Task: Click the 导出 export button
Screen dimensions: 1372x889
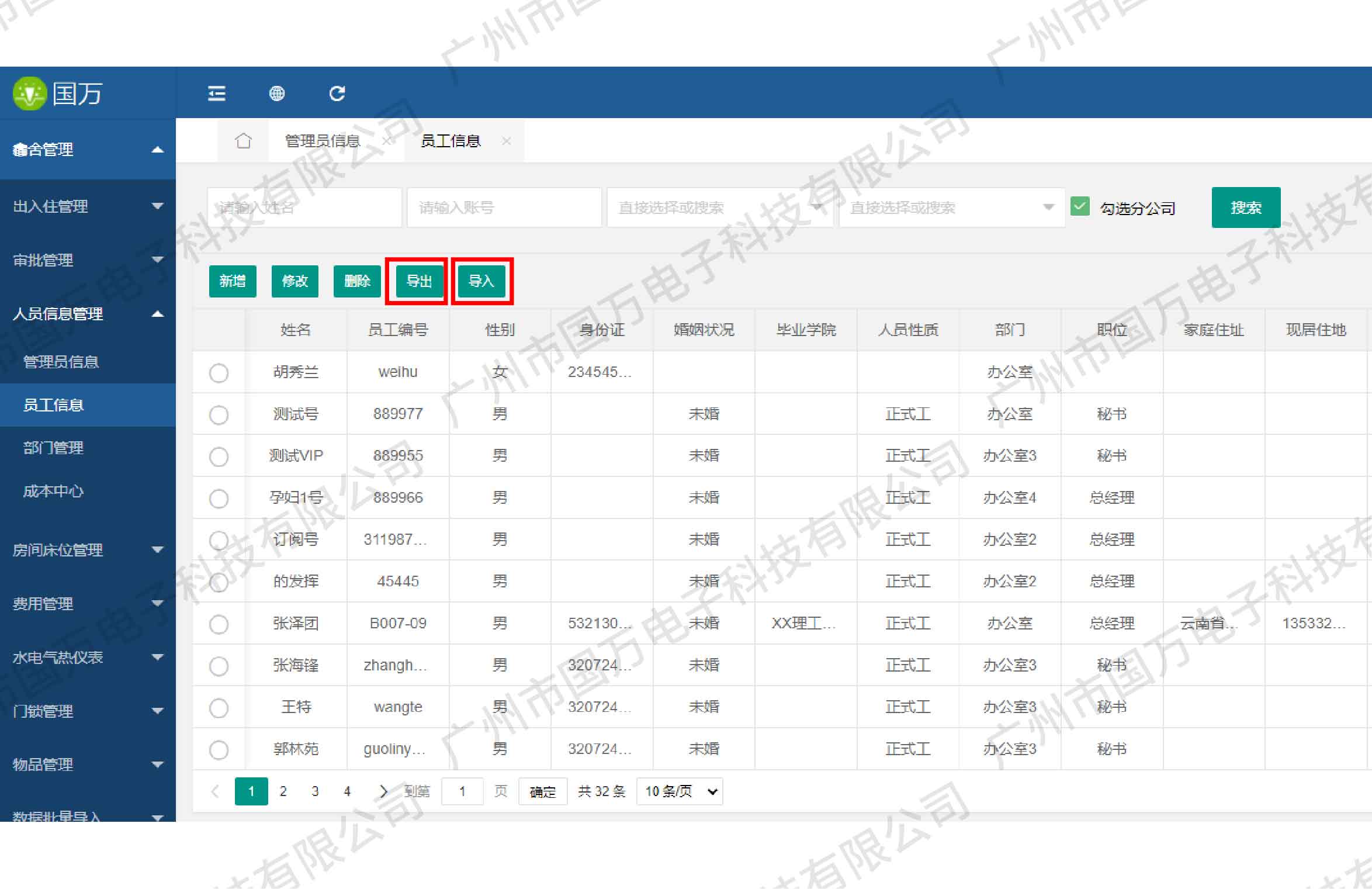Action: [x=418, y=281]
